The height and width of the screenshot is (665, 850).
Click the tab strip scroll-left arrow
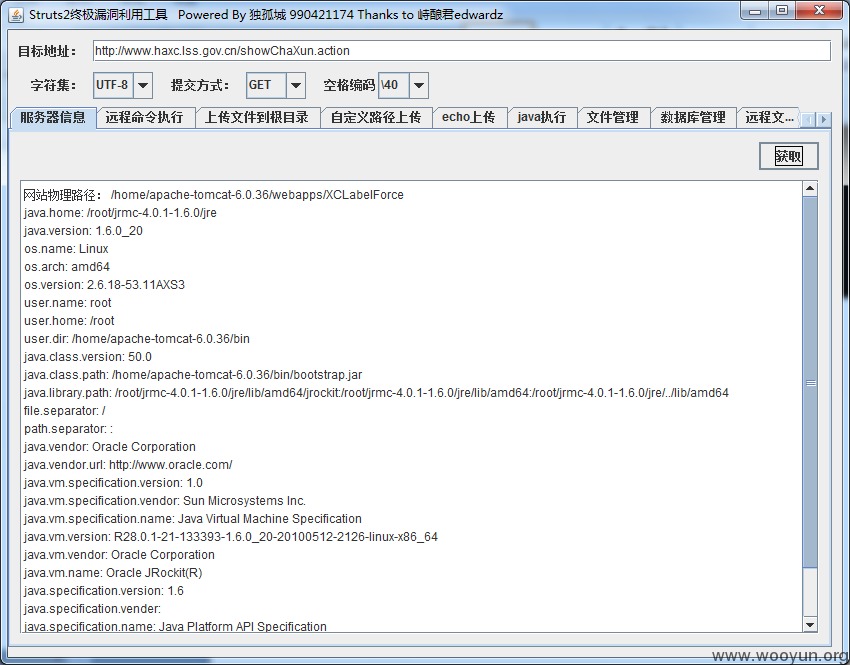[x=808, y=119]
